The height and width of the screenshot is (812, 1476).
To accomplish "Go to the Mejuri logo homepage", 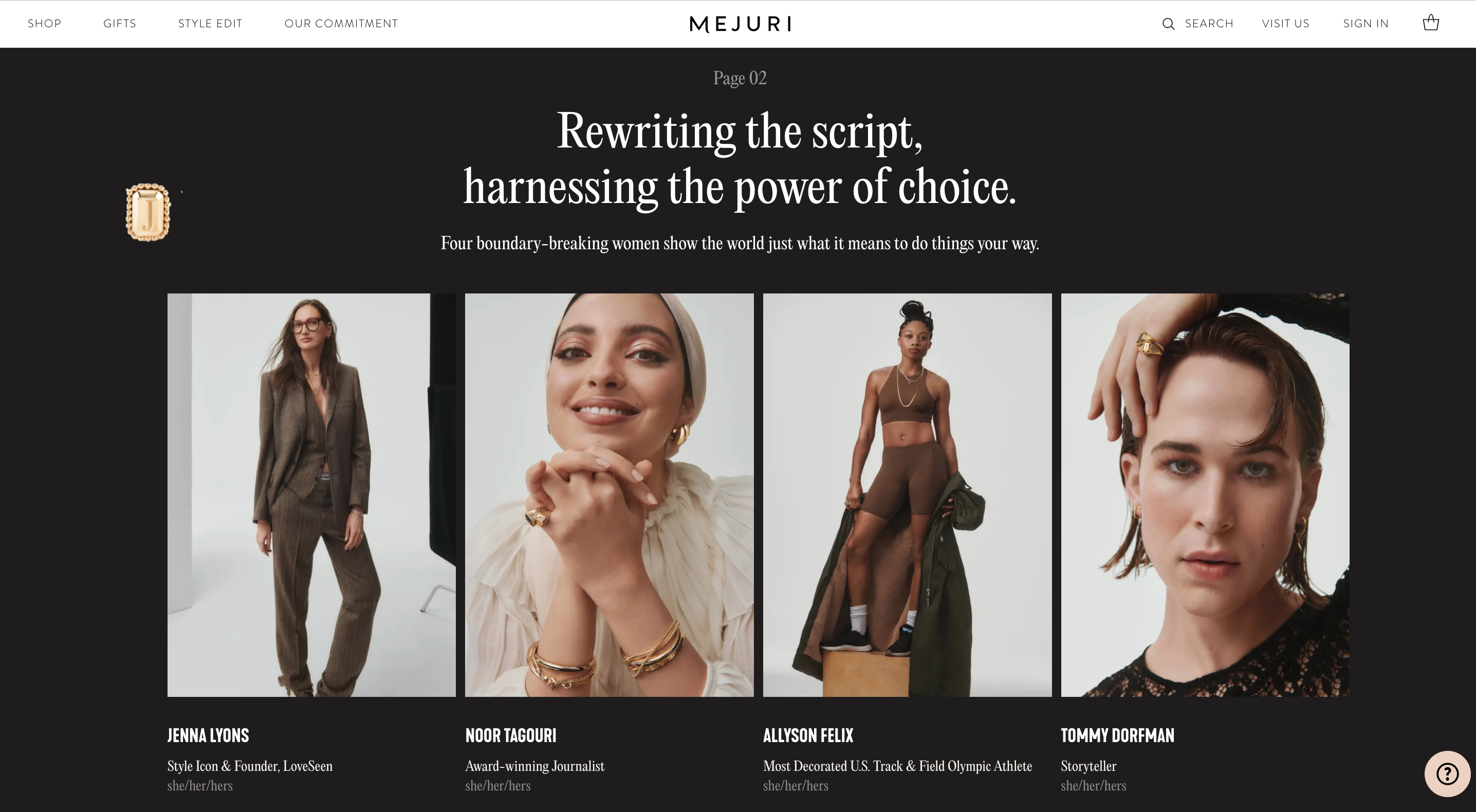I will click(x=740, y=24).
